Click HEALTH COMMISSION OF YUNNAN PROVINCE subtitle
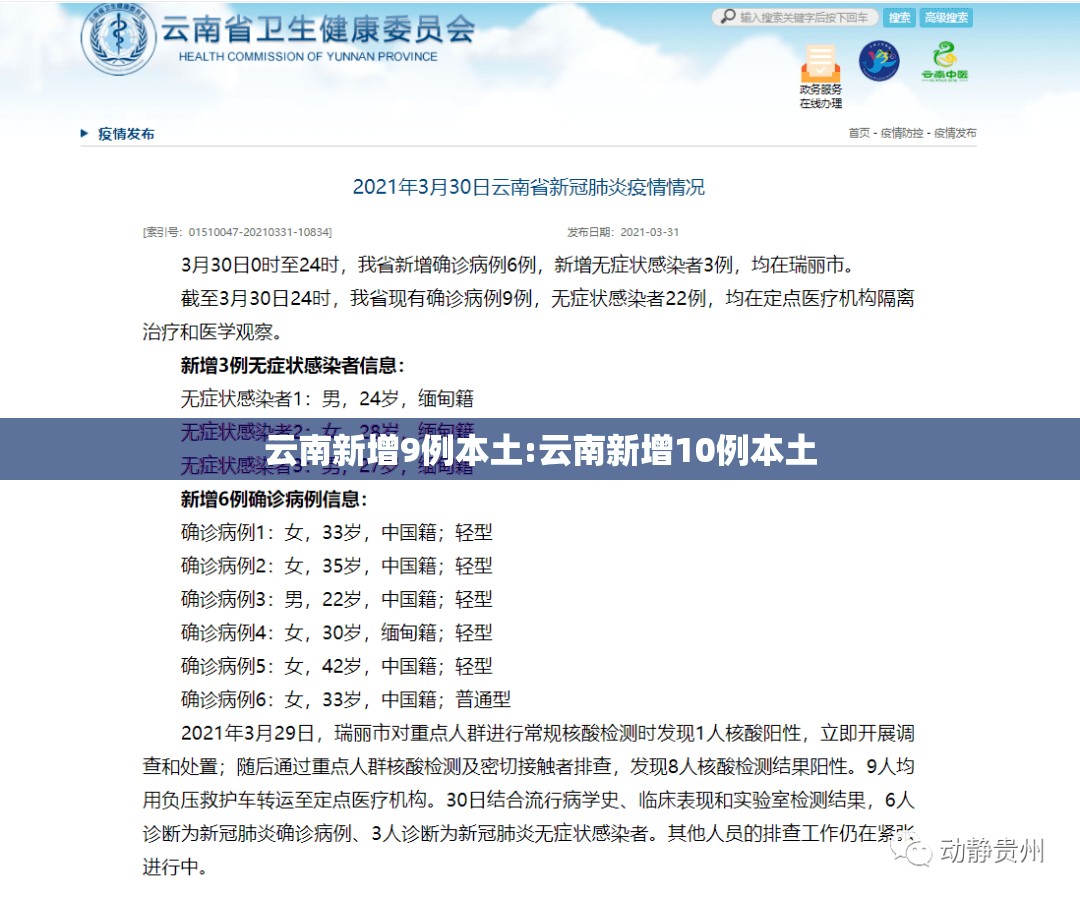Viewport: 1080px width, 898px height. tap(308, 56)
